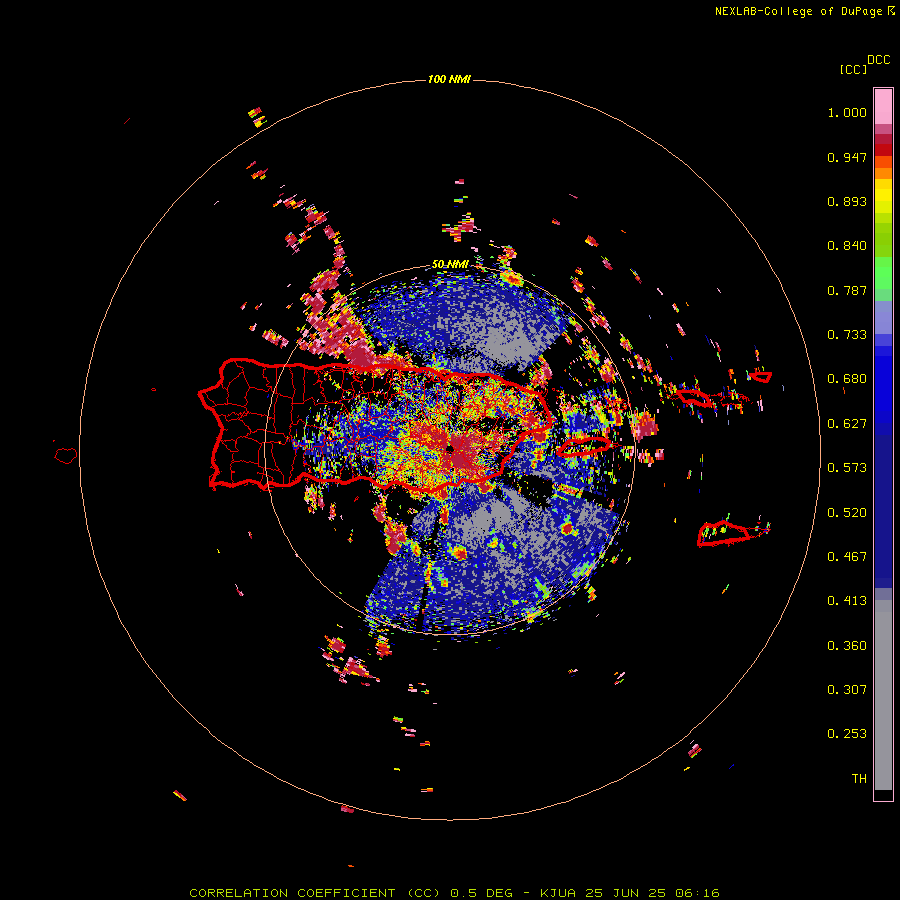Select the 0.573 scale value
This screenshot has width=900, height=900.
[x=847, y=468]
